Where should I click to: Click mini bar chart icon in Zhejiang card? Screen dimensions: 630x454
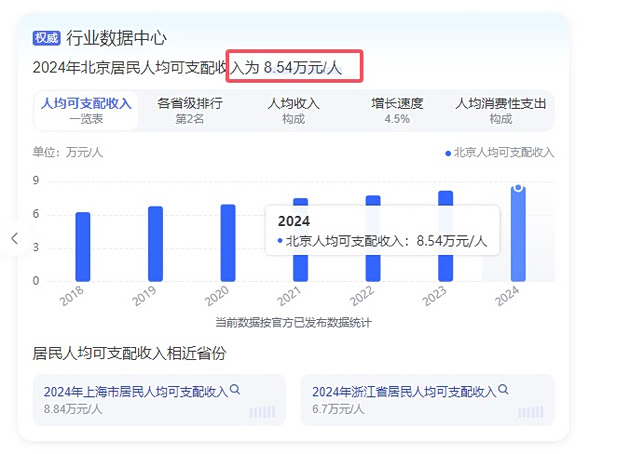point(530,411)
